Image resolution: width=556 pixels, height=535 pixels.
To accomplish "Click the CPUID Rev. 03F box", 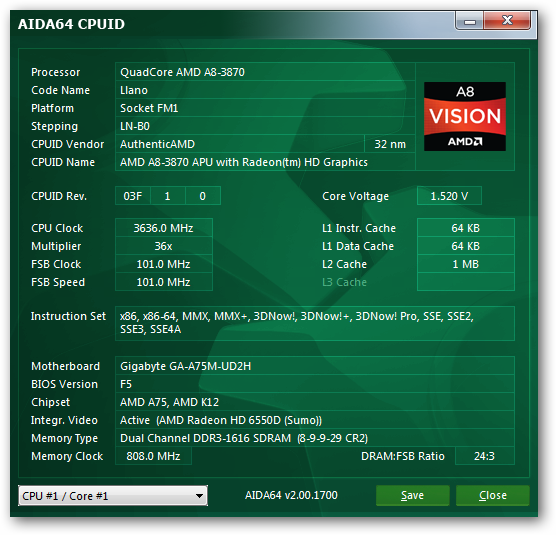I will point(133,196).
